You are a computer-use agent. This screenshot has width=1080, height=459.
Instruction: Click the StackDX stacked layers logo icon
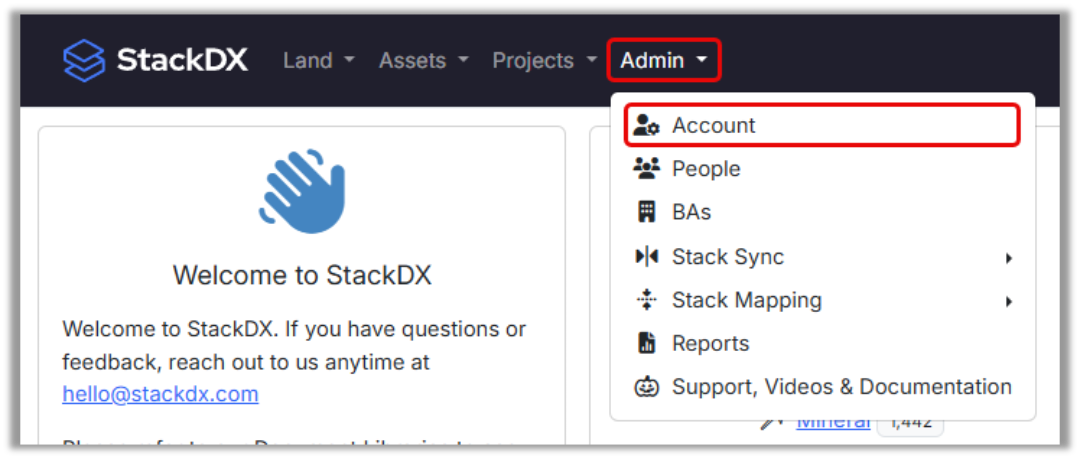point(84,60)
